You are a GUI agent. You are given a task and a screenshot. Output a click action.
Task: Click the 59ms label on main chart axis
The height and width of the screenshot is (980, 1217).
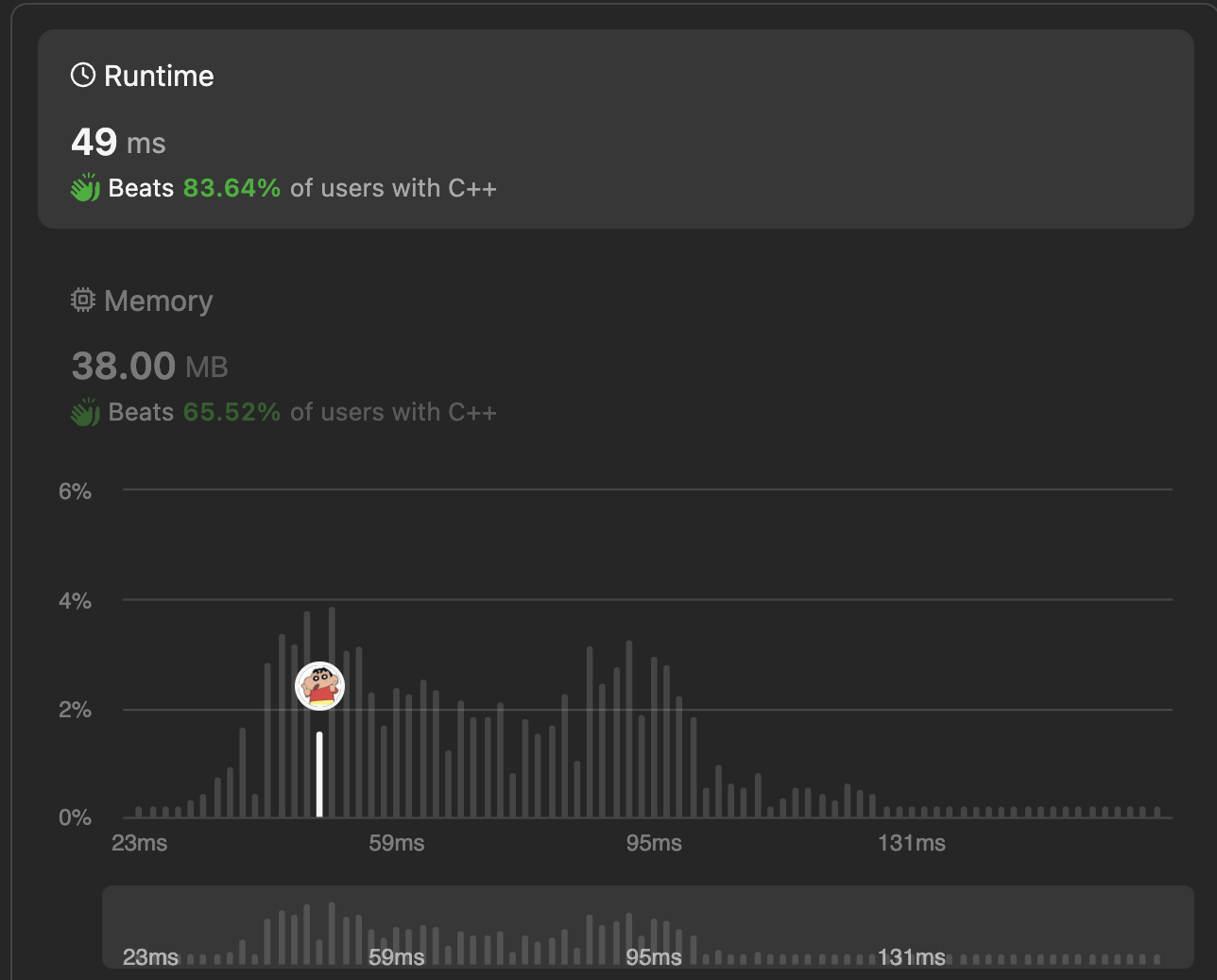397,843
